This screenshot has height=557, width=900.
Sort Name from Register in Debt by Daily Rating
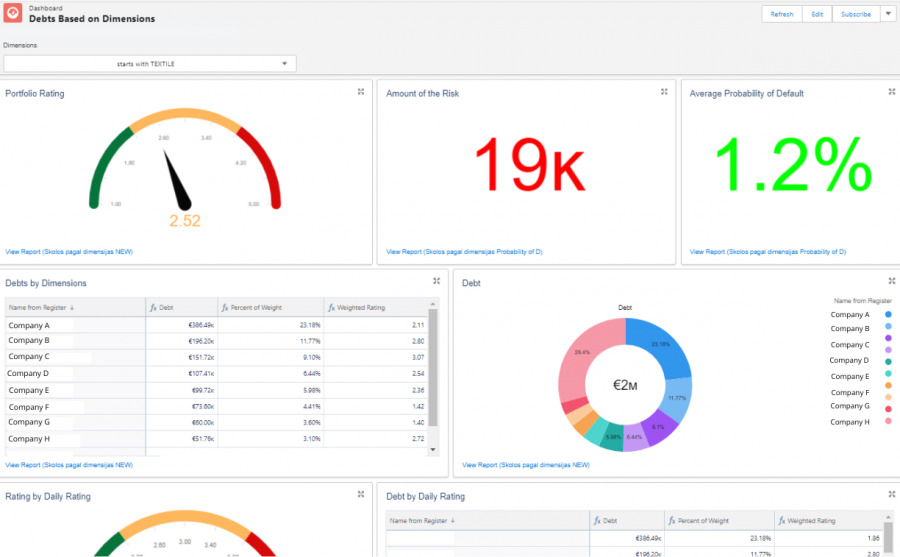487,521
